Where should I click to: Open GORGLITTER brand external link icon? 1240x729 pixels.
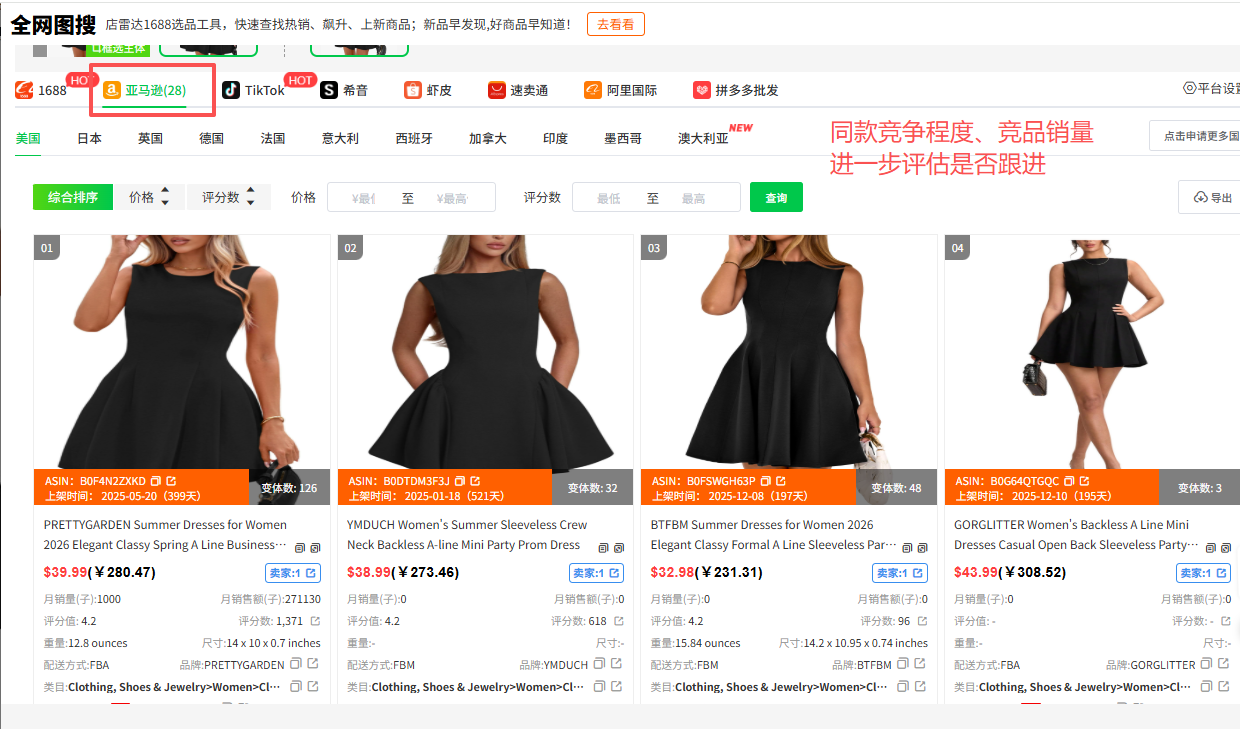pos(1224,664)
